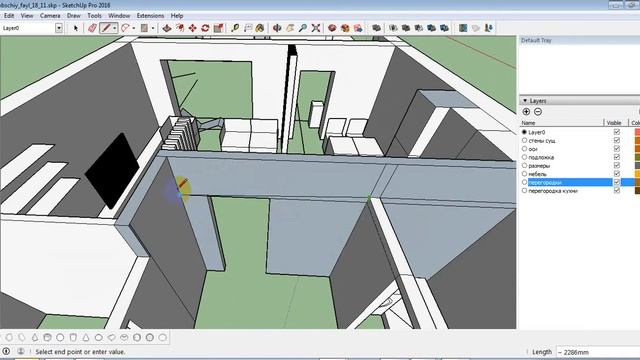The height and width of the screenshot is (360, 640).
Task: Hide the размеры layer
Action: (617, 165)
